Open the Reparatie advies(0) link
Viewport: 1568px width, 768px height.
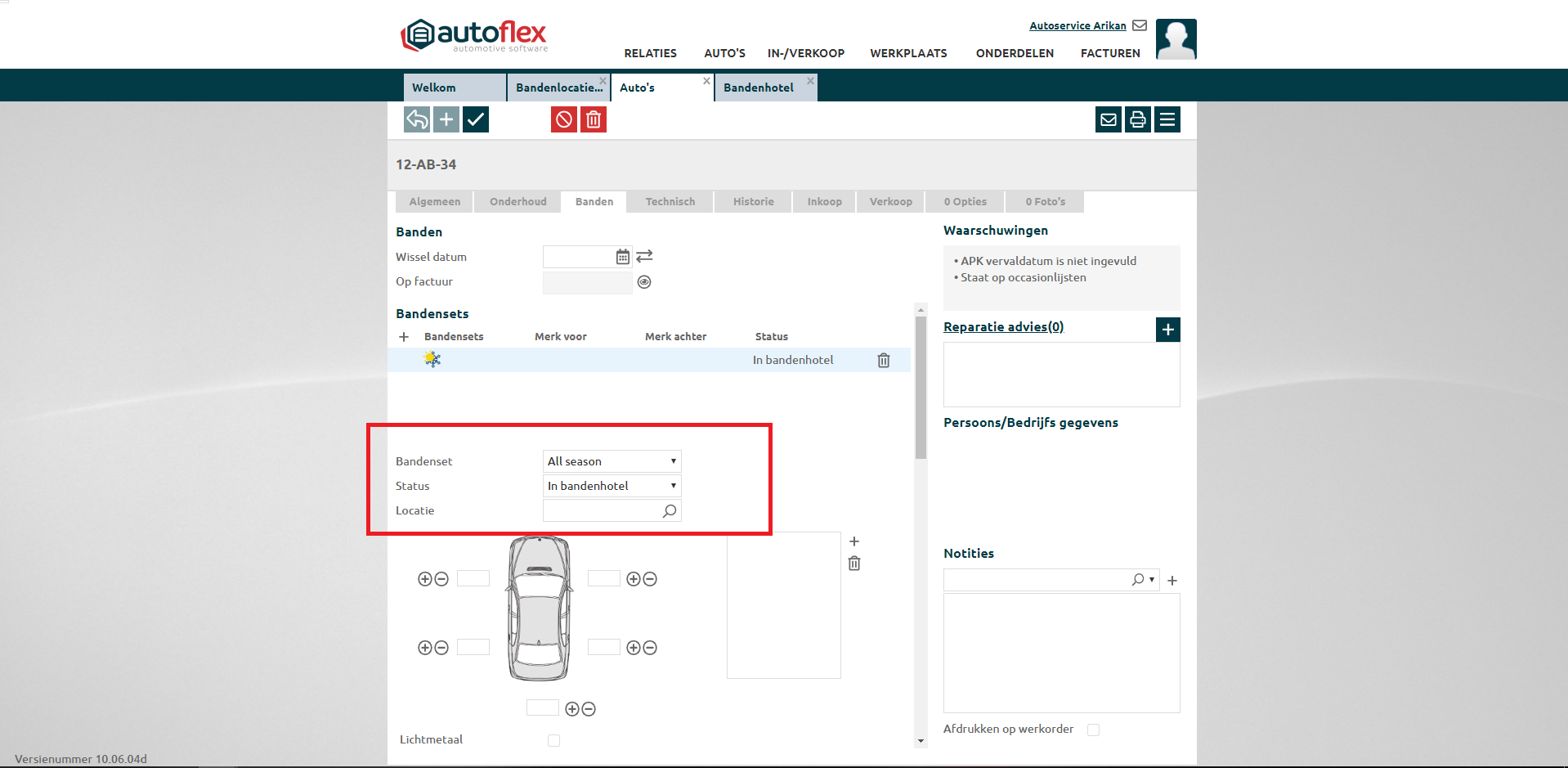pos(1003,327)
